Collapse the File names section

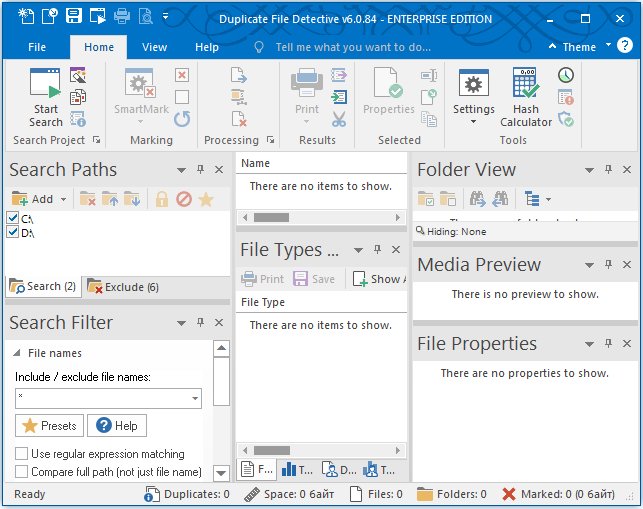click(16, 353)
